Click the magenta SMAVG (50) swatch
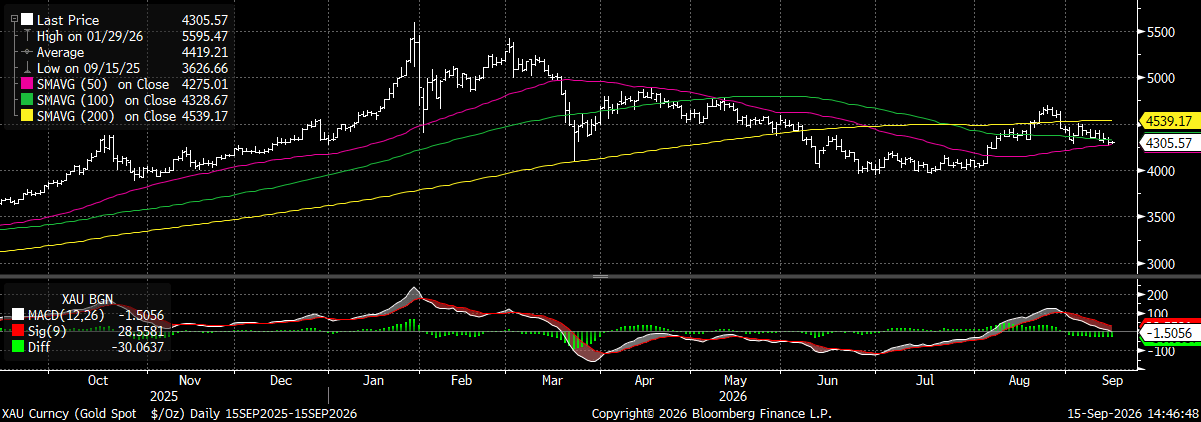The height and width of the screenshot is (422, 1201). point(28,84)
